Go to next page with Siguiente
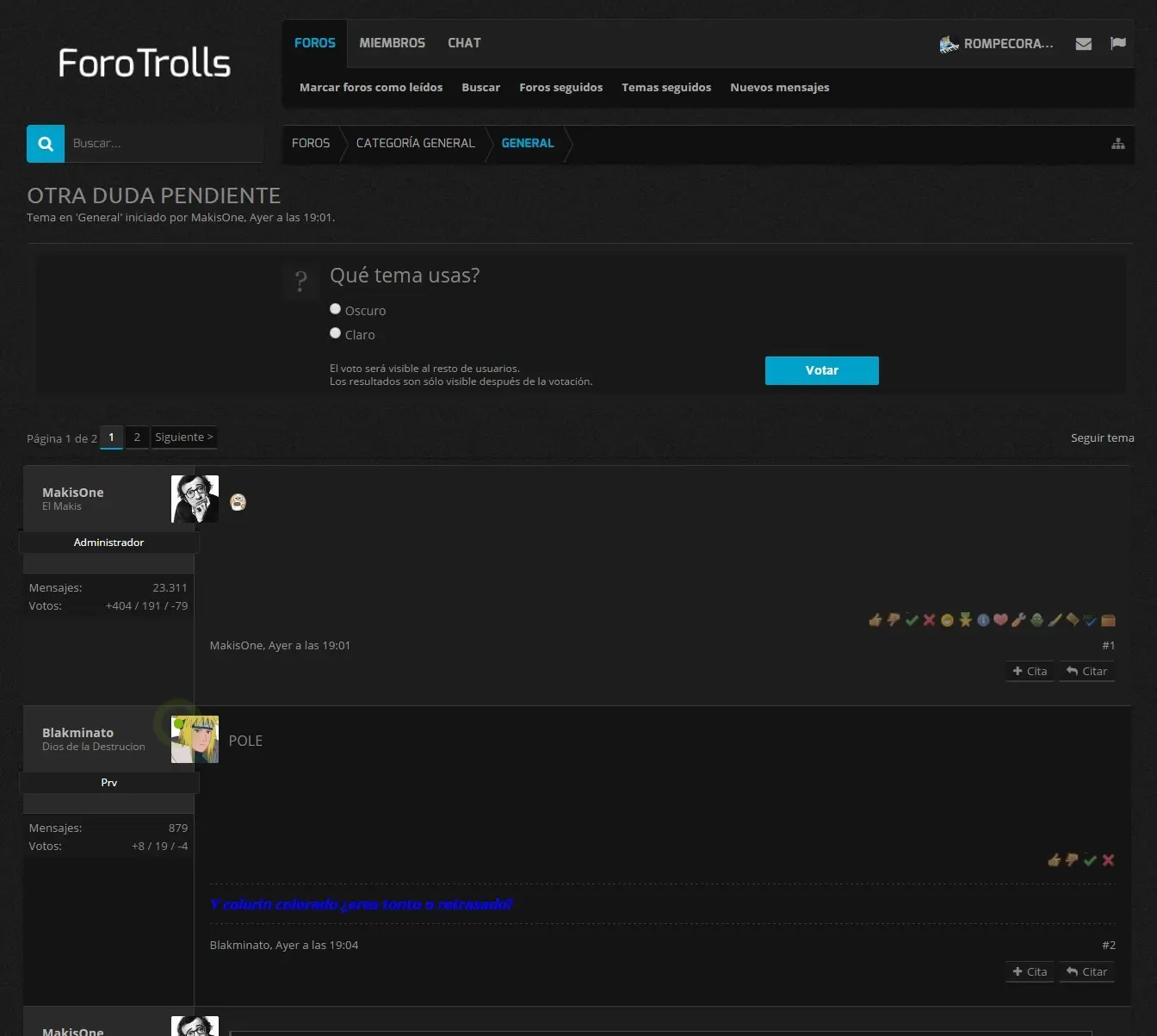 click(x=184, y=437)
